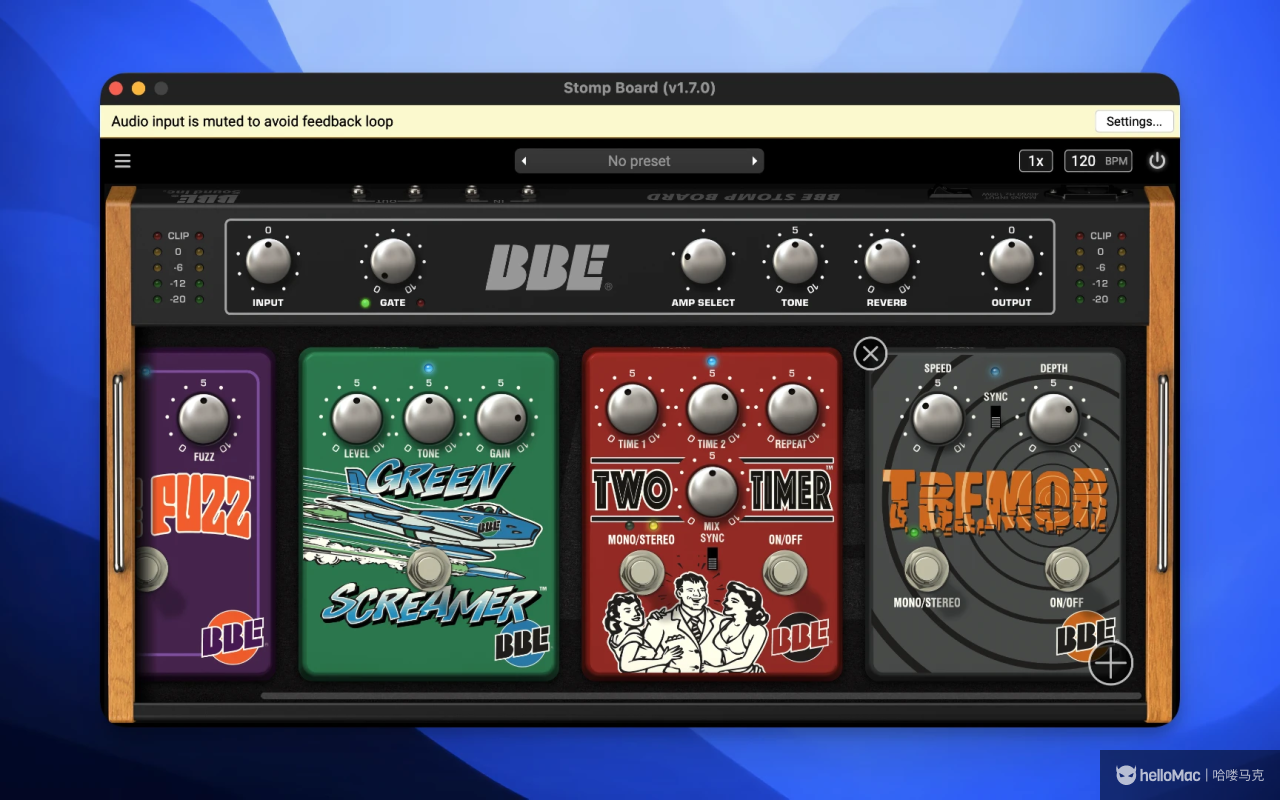Click the right output CLIP meter LED
1280x800 pixels.
click(1122, 236)
